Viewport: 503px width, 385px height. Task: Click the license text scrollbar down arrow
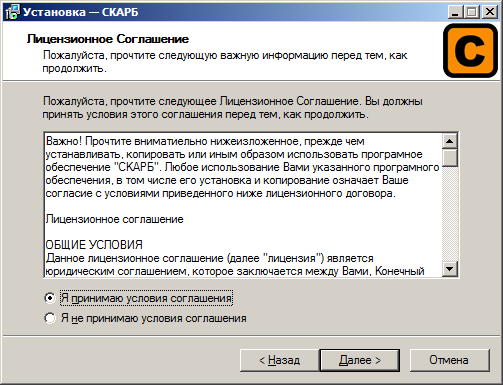(x=450, y=268)
